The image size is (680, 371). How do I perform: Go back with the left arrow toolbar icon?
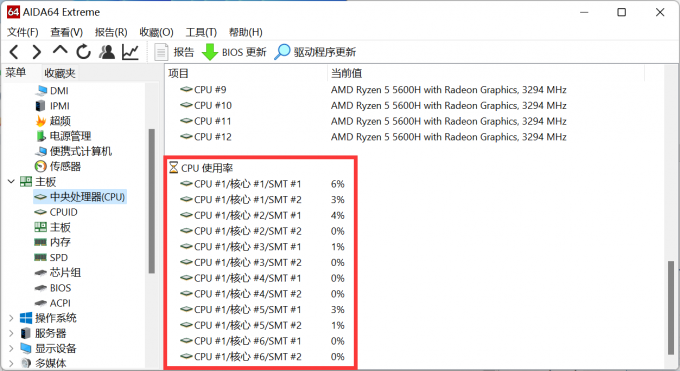pyautogui.click(x=14, y=52)
